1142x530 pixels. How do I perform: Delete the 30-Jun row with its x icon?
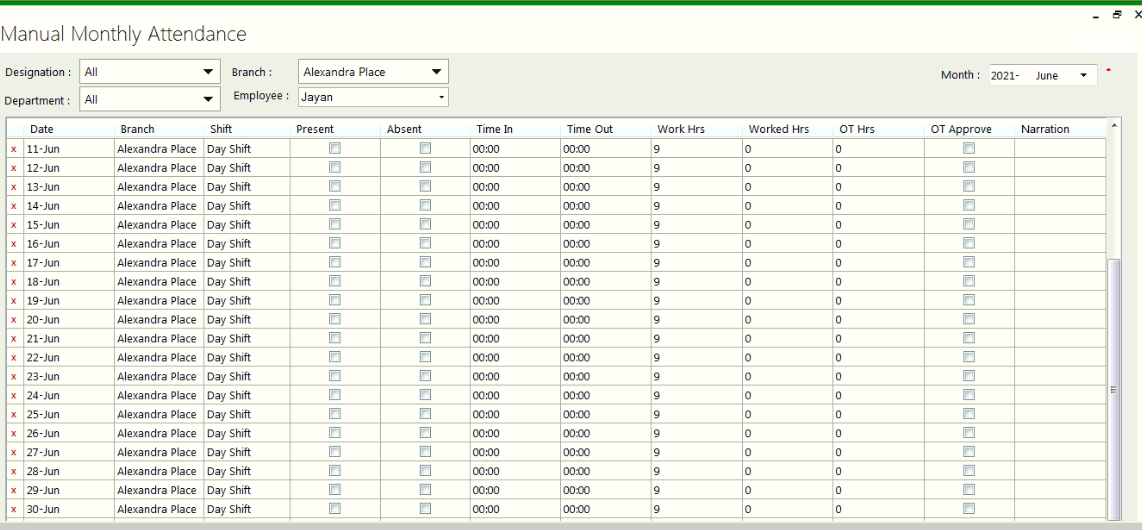tap(14, 510)
